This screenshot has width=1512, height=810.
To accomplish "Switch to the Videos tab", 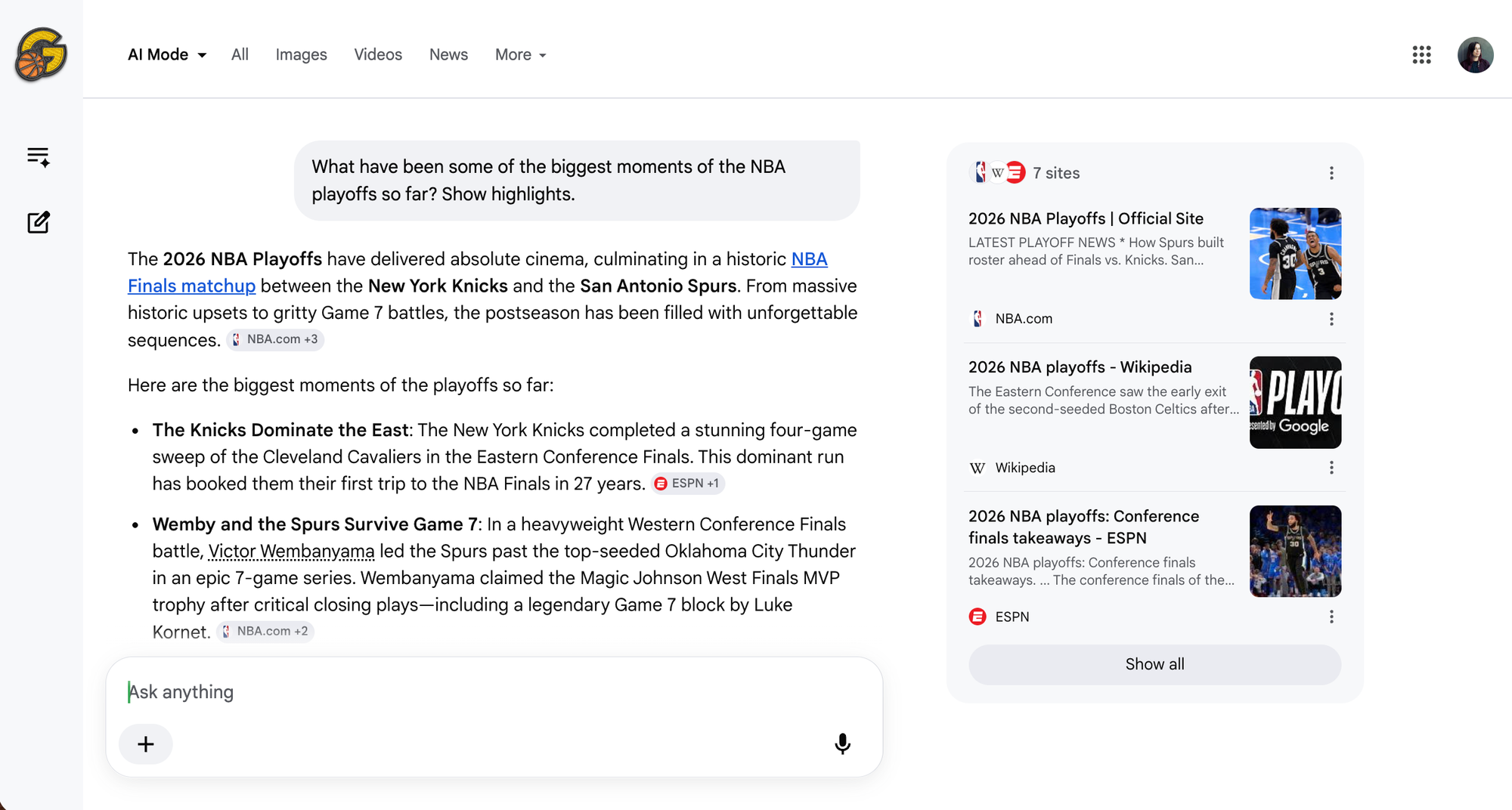I will [x=378, y=54].
